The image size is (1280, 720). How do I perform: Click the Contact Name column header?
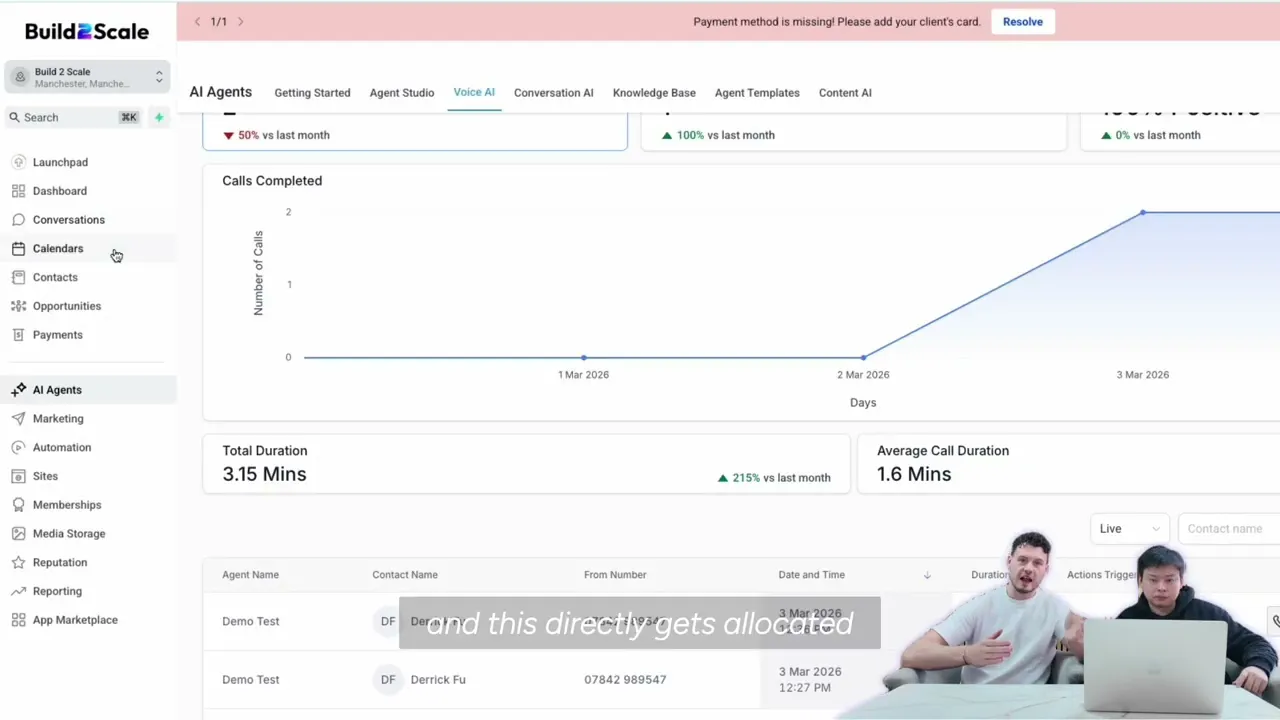[405, 575]
